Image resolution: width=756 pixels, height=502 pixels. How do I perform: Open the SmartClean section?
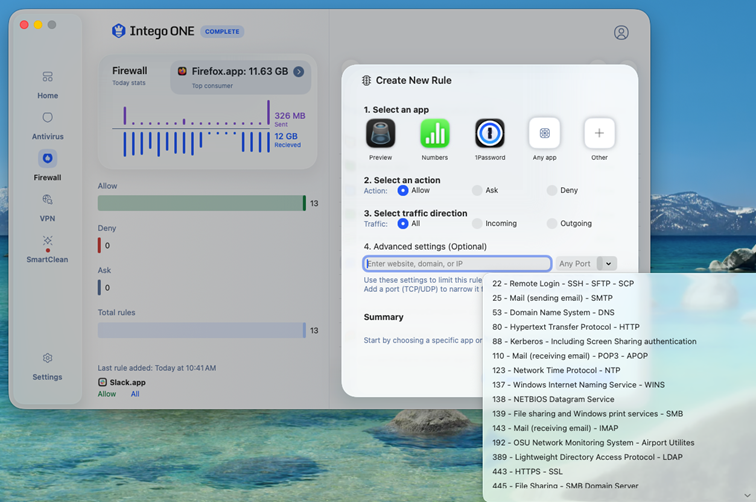coord(47,248)
